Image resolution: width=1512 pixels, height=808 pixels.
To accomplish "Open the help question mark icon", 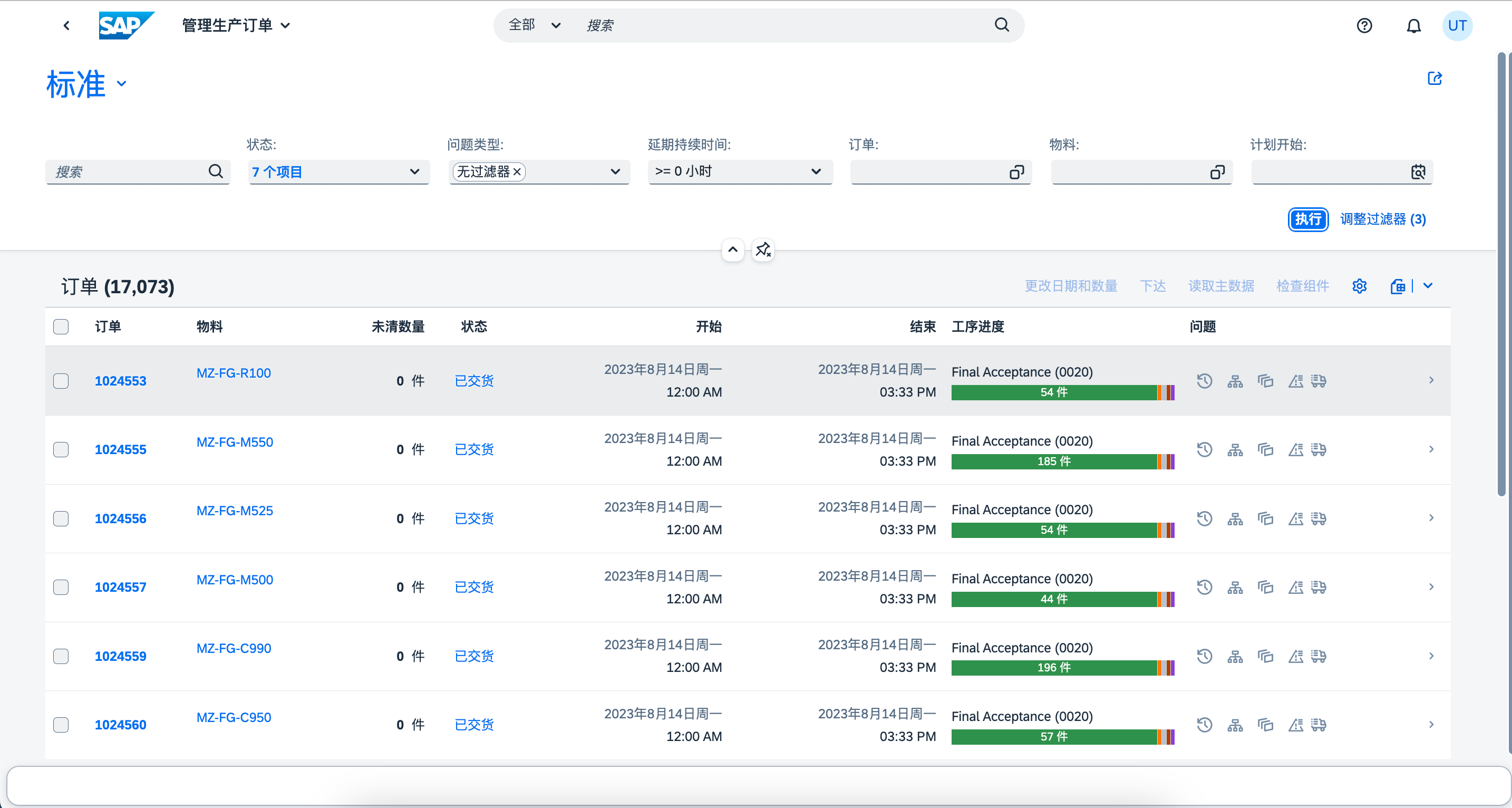I will (x=1364, y=26).
